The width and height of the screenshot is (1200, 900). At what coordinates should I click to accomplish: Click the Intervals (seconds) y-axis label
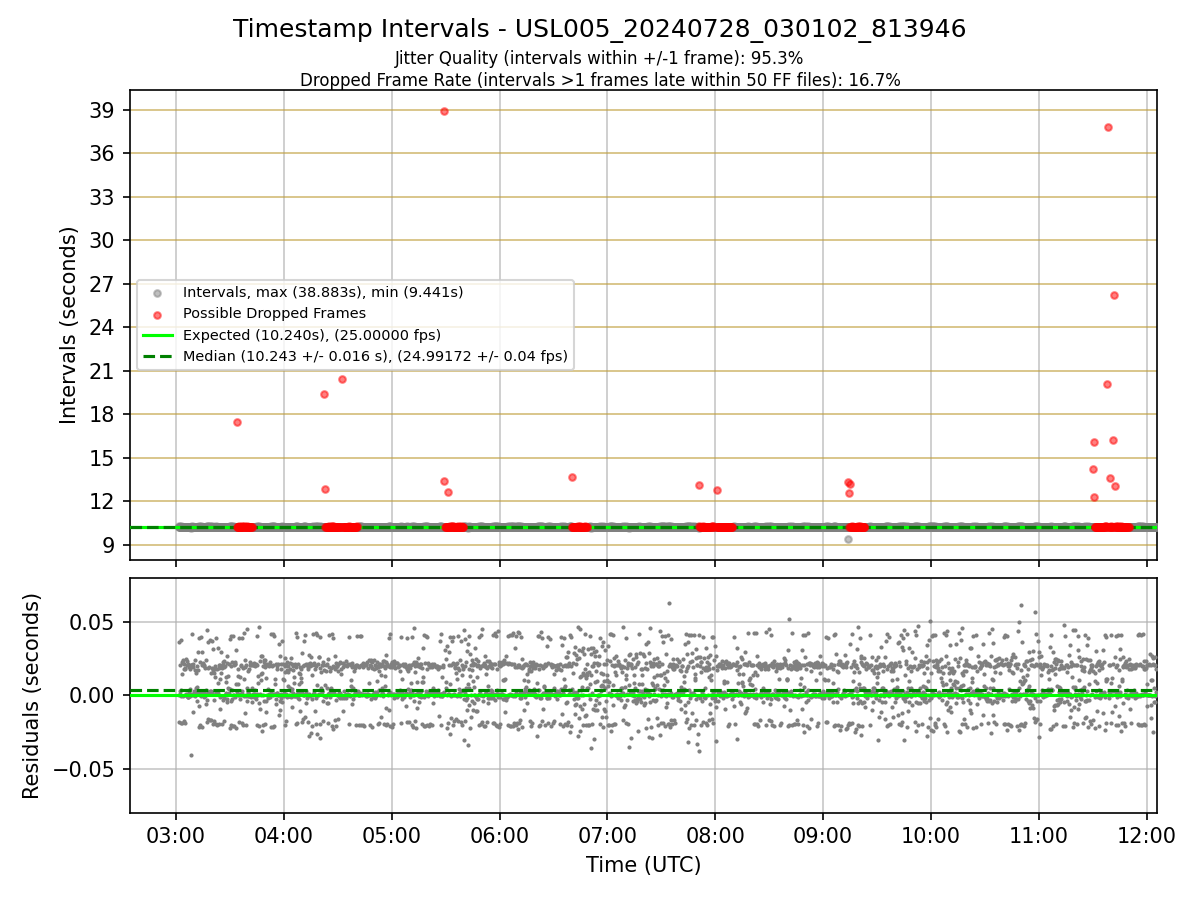(69, 325)
